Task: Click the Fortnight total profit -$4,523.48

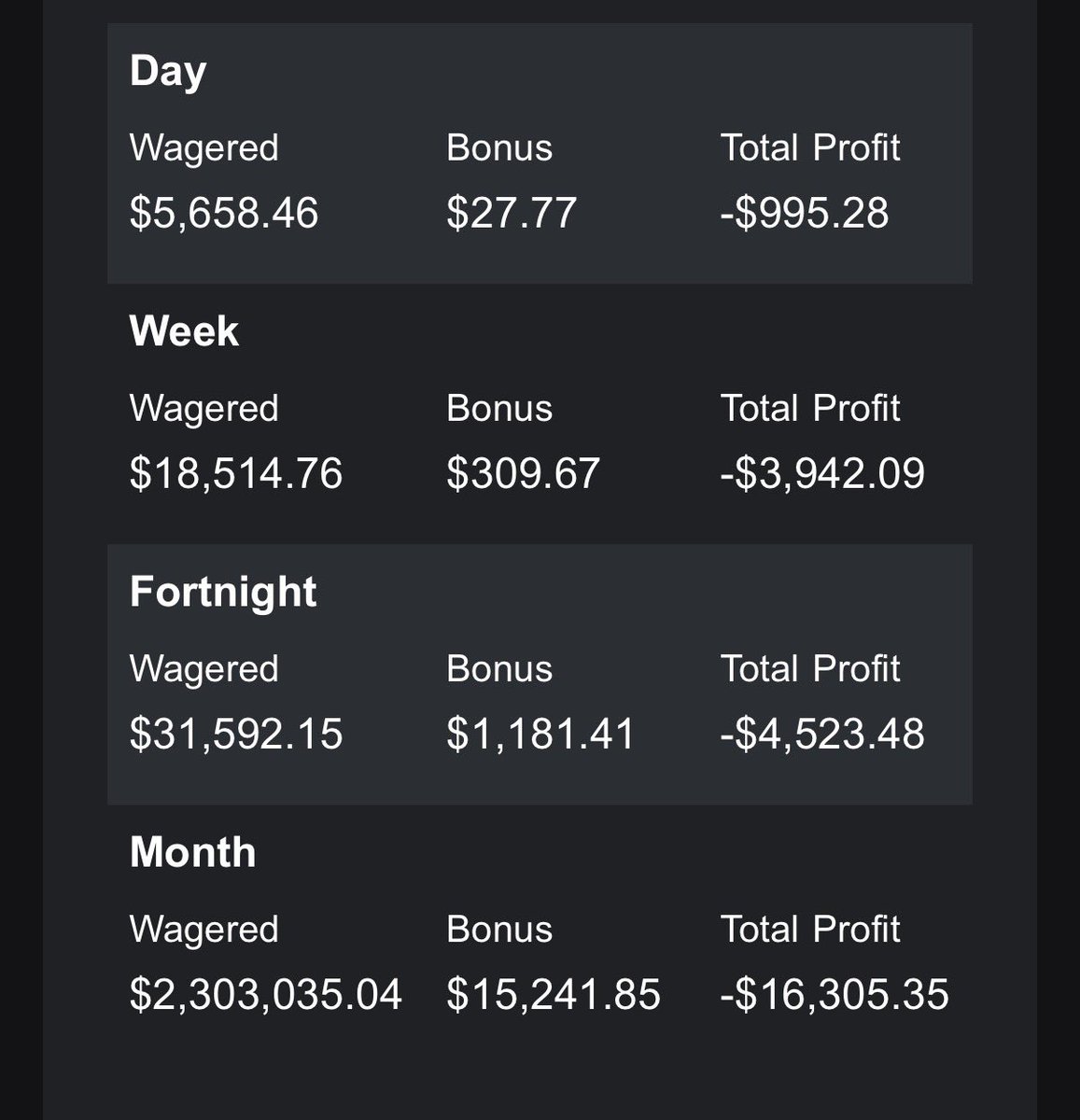Action: pyautogui.click(x=822, y=734)
